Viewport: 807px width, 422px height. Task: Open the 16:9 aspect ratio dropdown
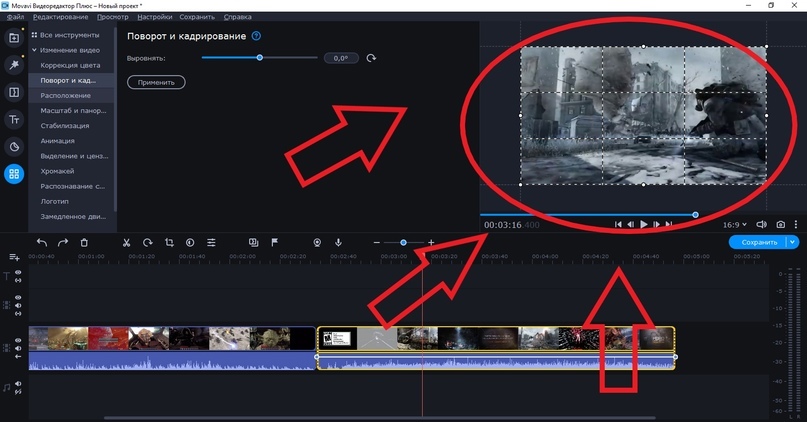tap(734, 224)
